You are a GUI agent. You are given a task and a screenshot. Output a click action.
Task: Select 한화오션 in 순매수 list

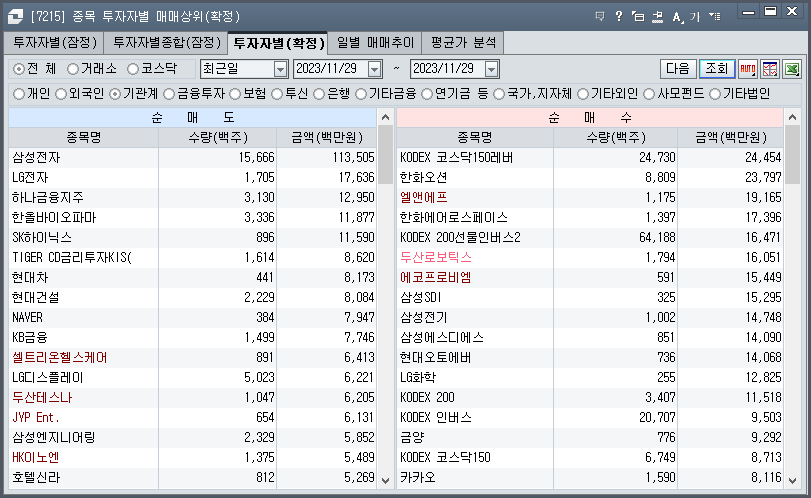[590, 177]
